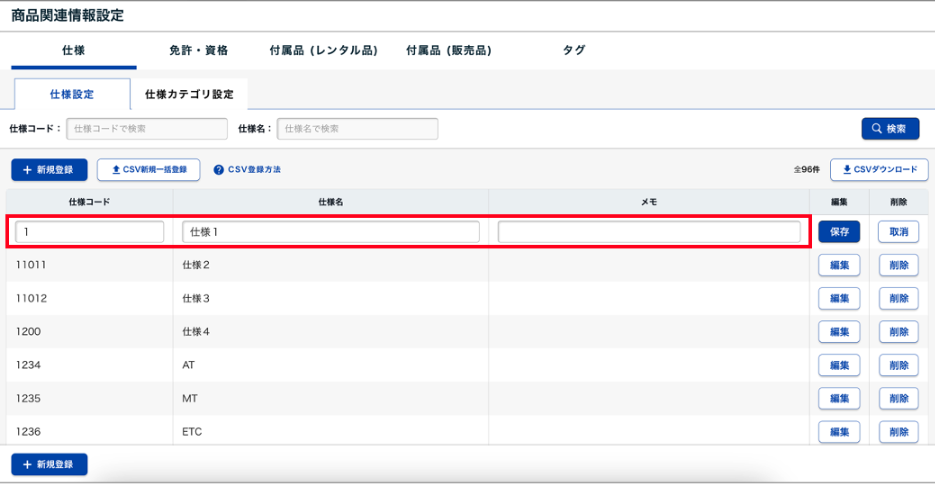935x485 pixels.
Task: Click the CSV新規一括登録 upload button
Action: pos(148,170)
